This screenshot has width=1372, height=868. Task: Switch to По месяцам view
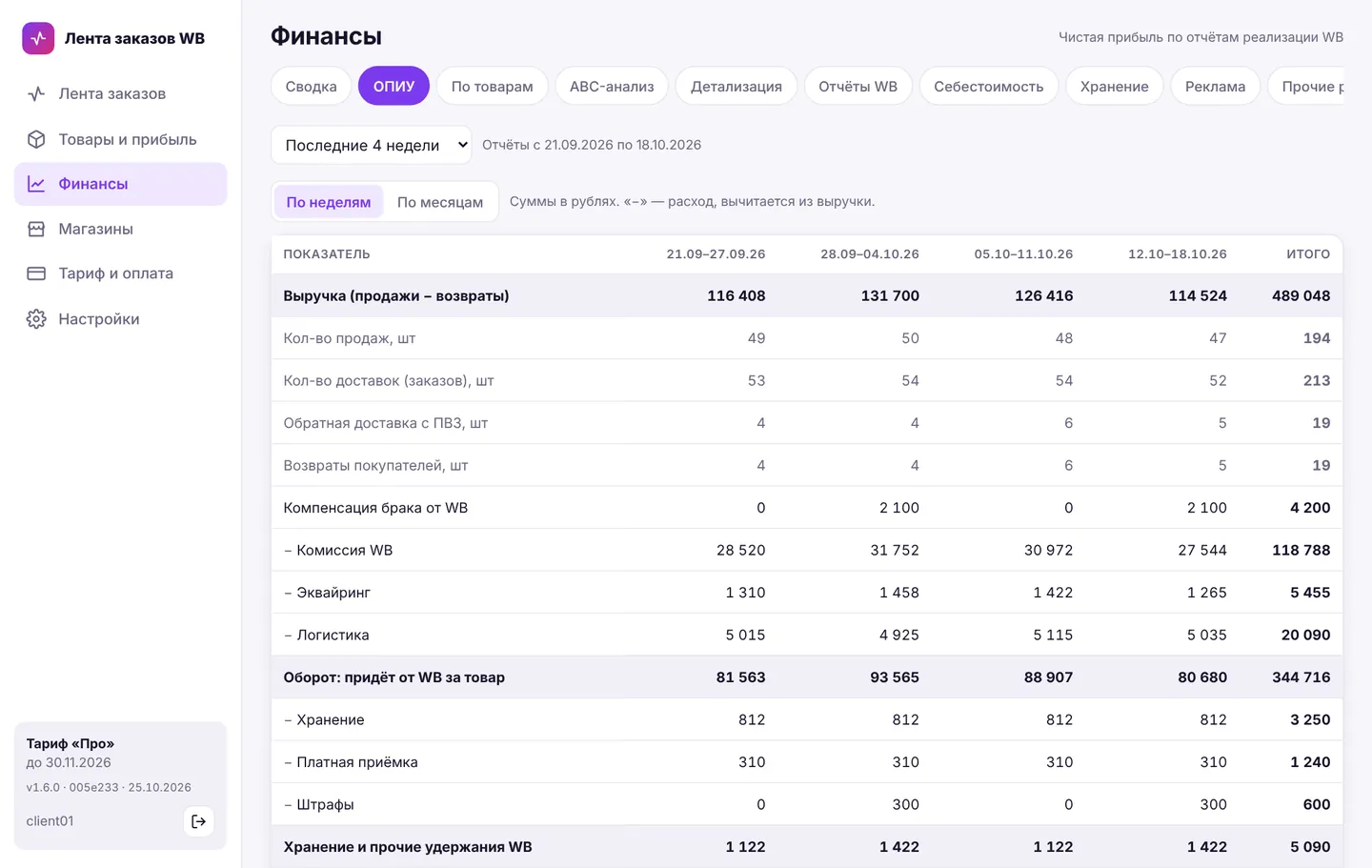[x=440, y=202]
